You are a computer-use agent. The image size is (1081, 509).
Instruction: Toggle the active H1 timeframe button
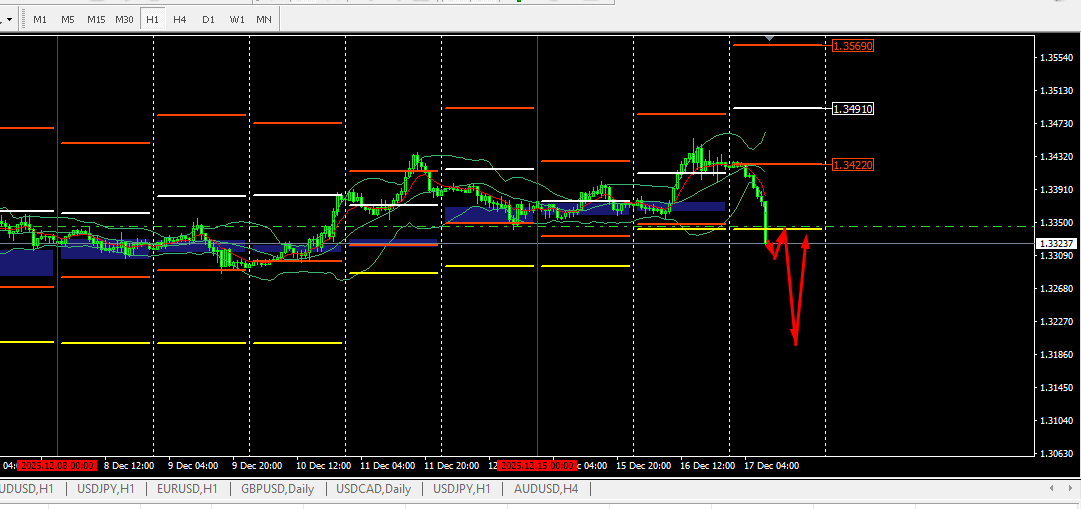[152, 19]
